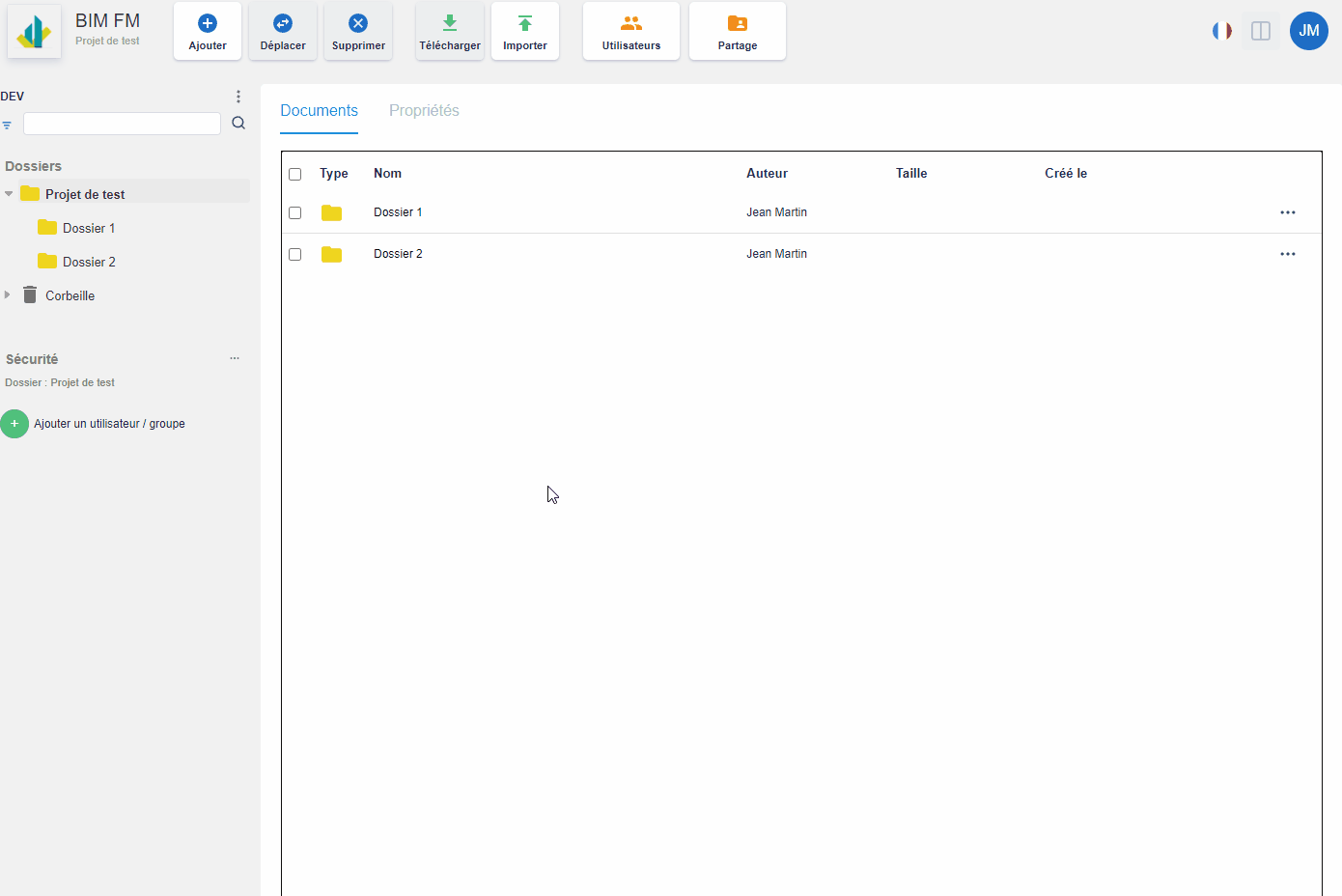Select the Documents tab
The width and height of the screenshot is (1342, 896).
(x=319, y=110)
